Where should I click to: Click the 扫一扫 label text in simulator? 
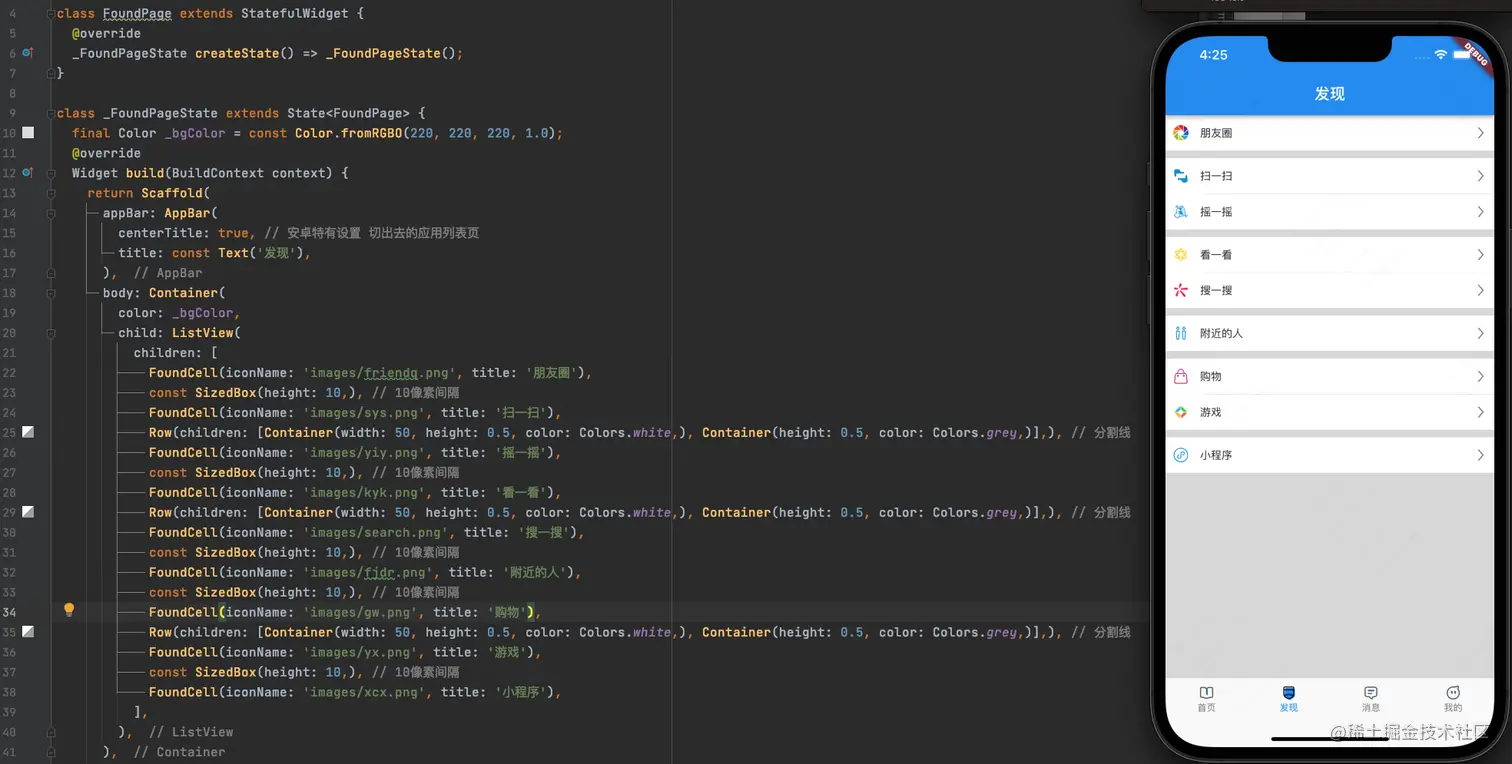coord(1216,176)
